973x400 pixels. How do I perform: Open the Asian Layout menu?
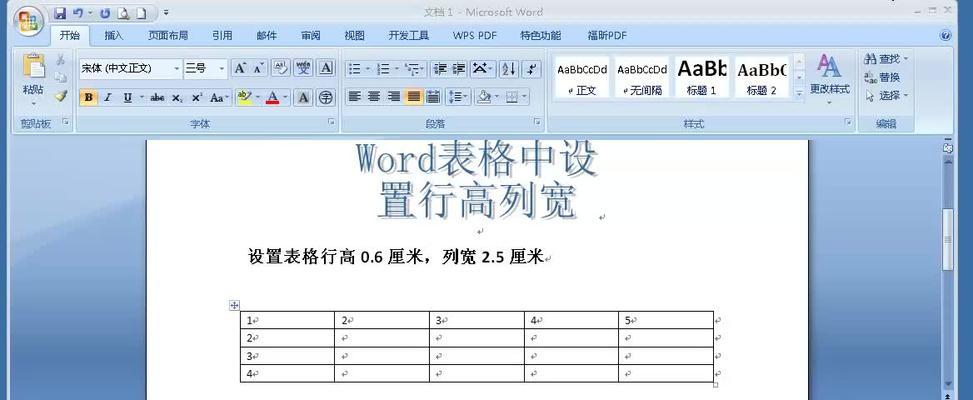click(x=482, y=68)
